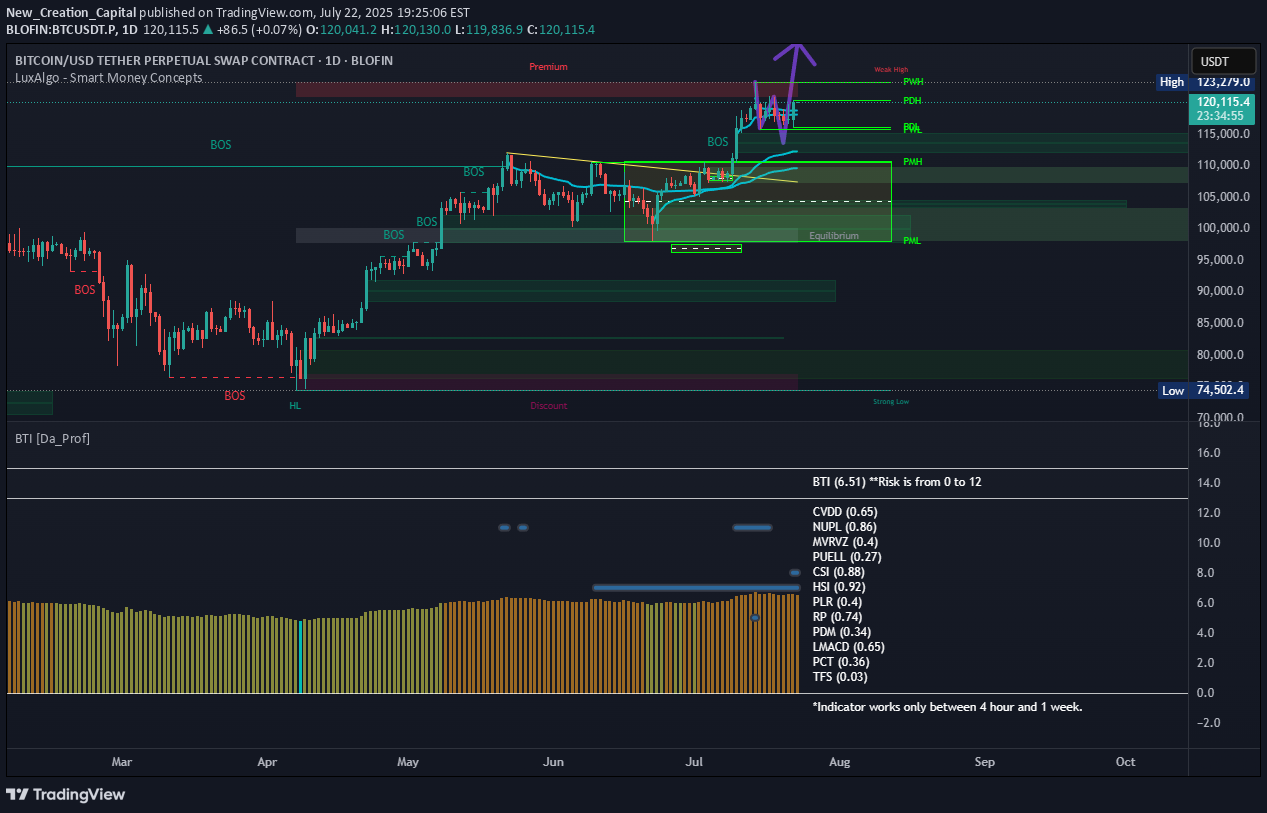Click the 115,000.0 mark on the price scale
Image resolution: width=1267 pixels, height=813 pixels.
pyautogui.click(x=1222, y=133)
